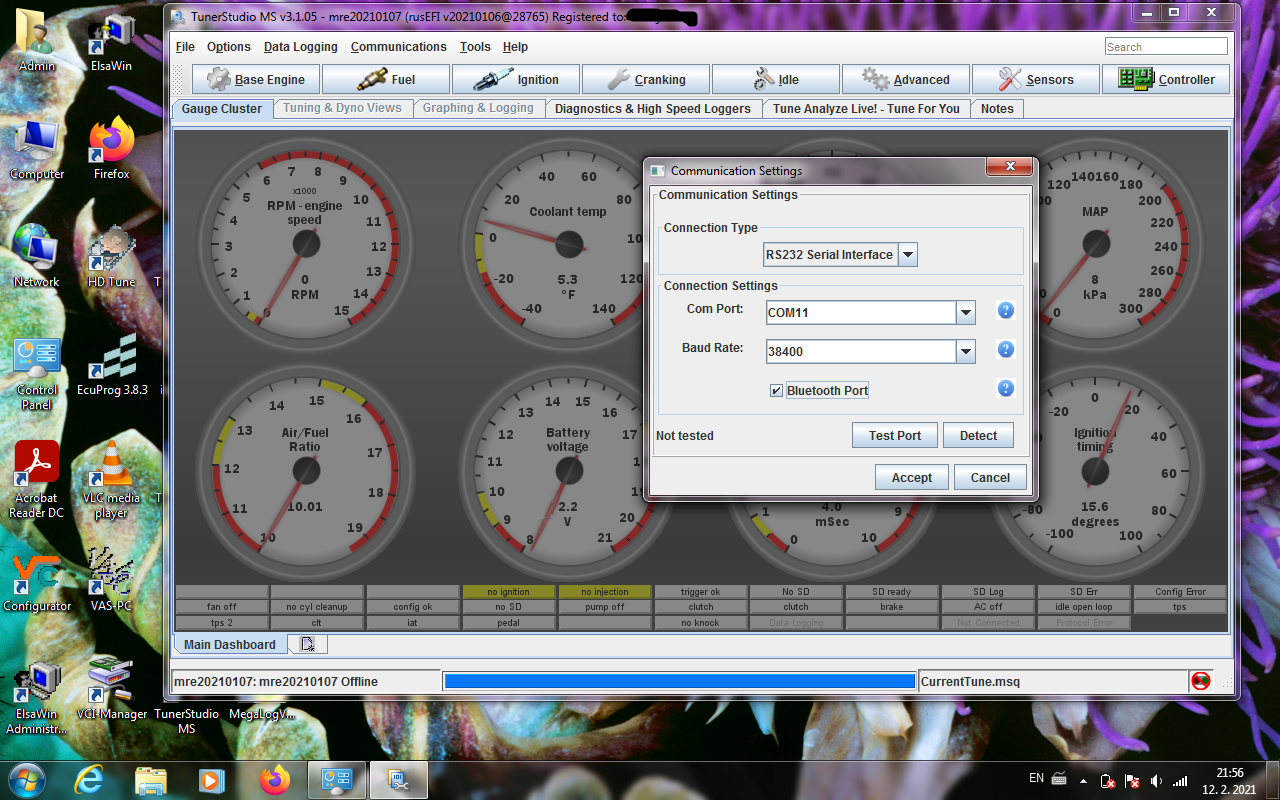
Task: Select the Network desktop icon
Action: 37,258
